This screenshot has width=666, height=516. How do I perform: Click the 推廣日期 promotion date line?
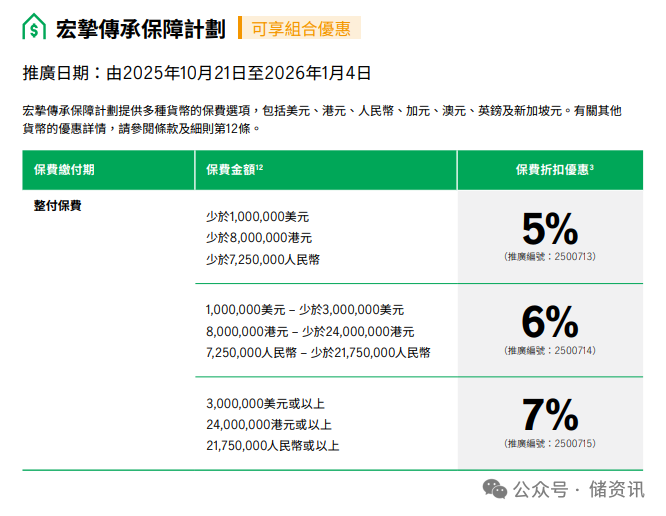tap(197, 73)
